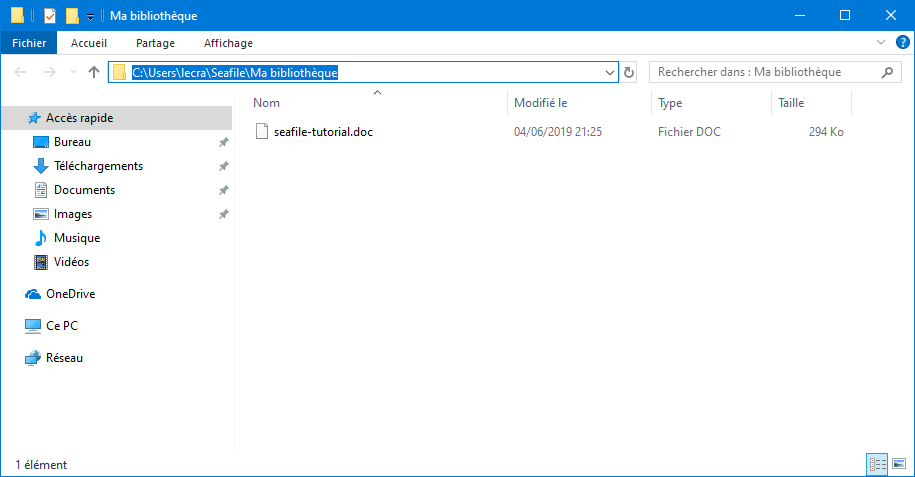The image size is (915, 477).
Task: Open Musique in the navigation pane
Action: (77, 238)
